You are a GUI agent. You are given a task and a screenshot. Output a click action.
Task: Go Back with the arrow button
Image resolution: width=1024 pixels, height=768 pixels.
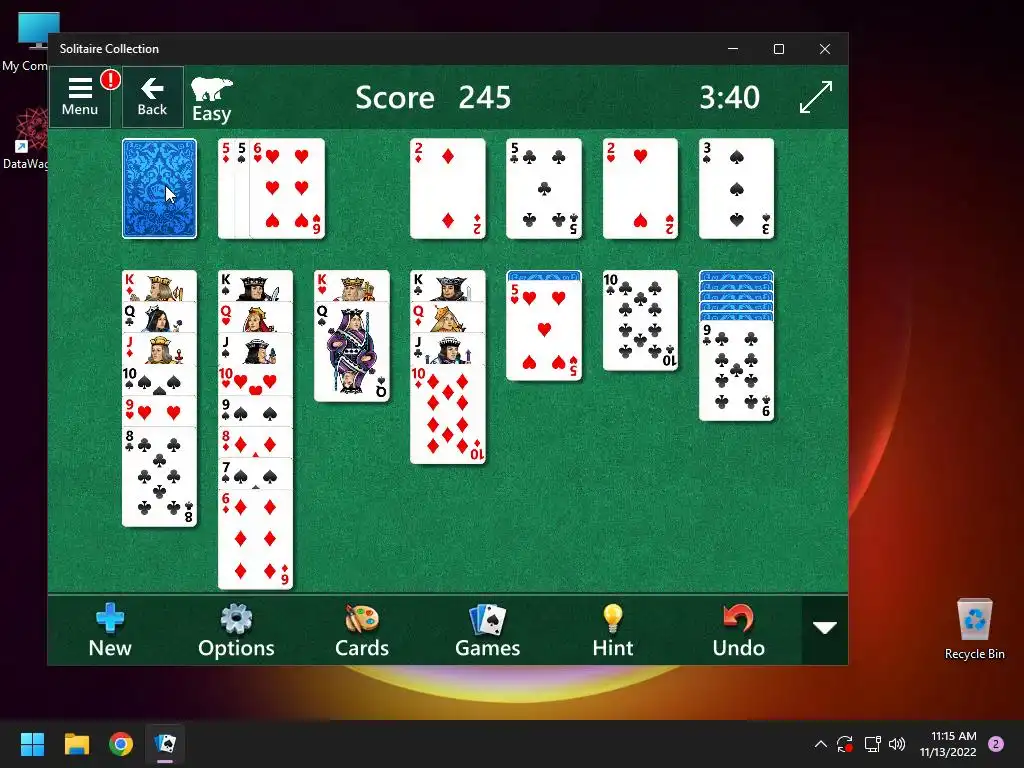(x=152, y=97)
